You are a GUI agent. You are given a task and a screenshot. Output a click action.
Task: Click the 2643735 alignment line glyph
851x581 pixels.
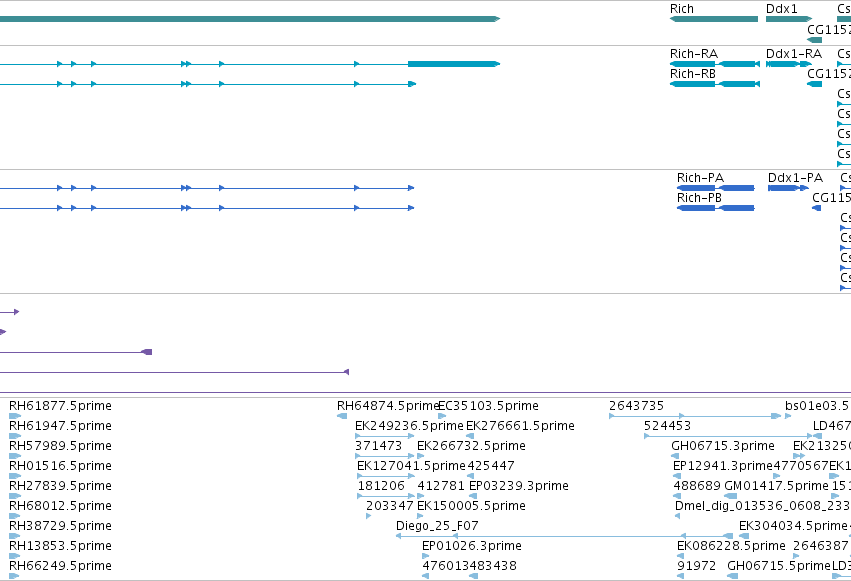(695, 416)
